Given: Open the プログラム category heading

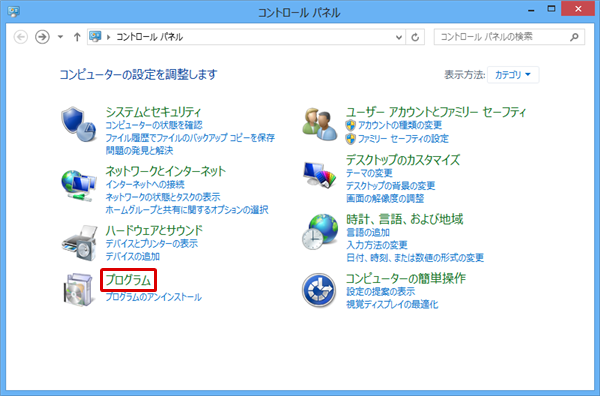Looking at the screenshot, I should [128, 280].
